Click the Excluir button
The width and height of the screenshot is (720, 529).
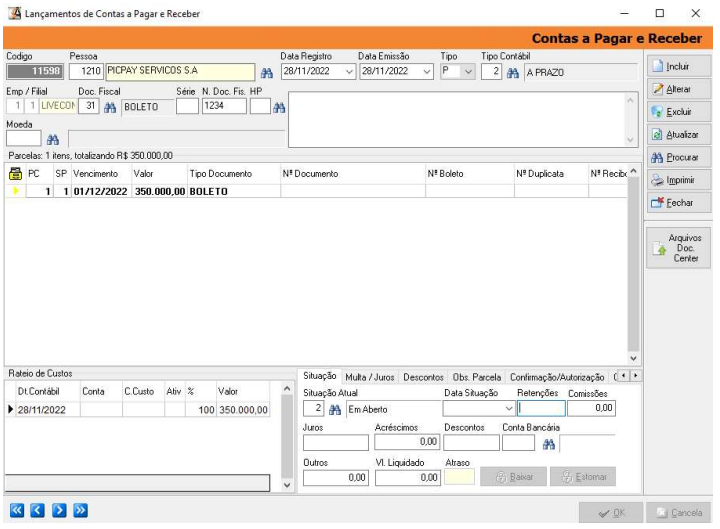[x=679, y=112]
